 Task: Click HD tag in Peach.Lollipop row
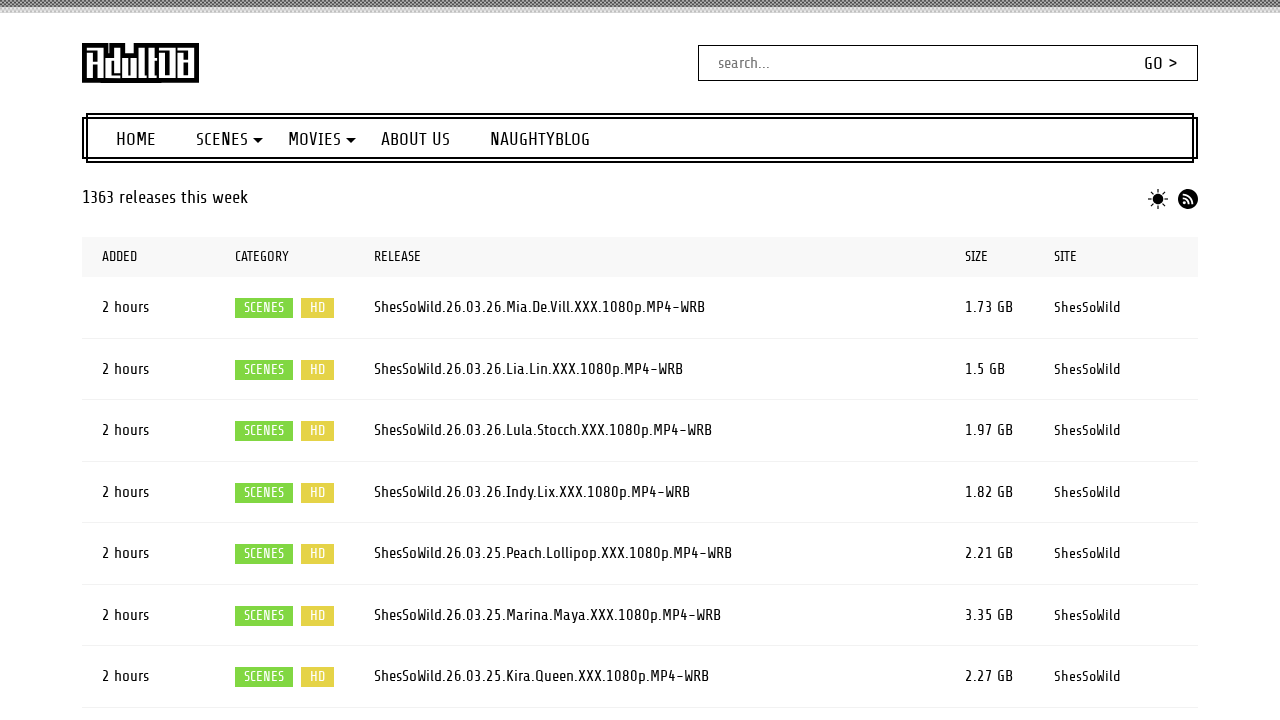pos(317,554)
